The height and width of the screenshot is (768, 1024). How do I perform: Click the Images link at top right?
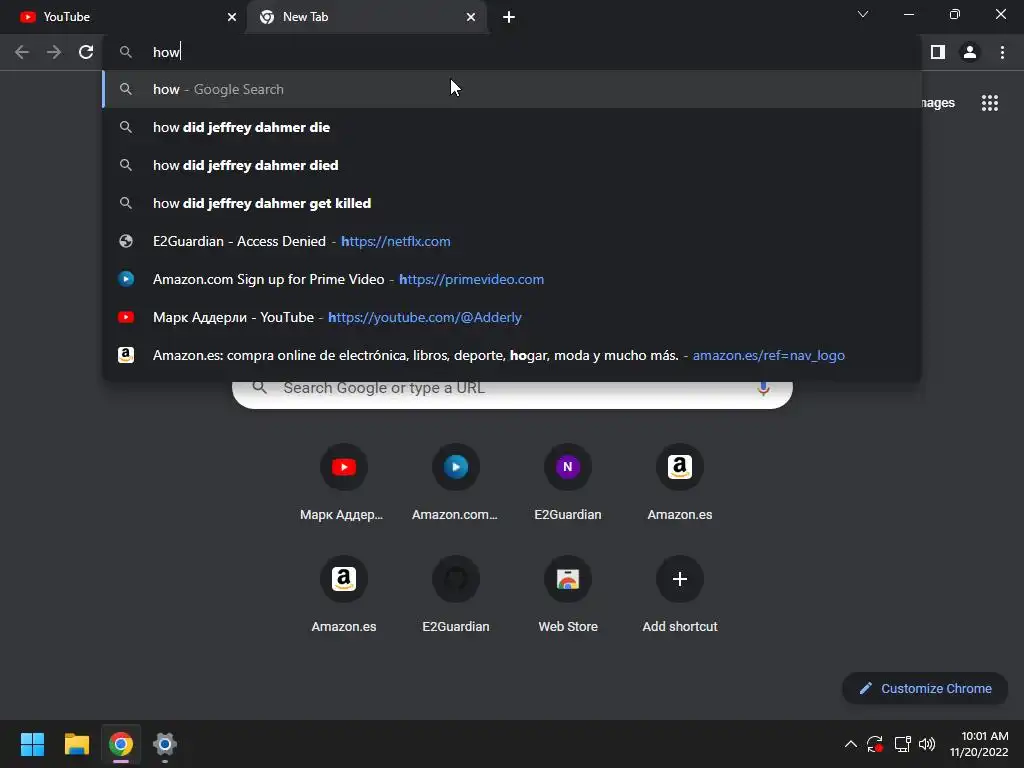(x=938, y=103)
